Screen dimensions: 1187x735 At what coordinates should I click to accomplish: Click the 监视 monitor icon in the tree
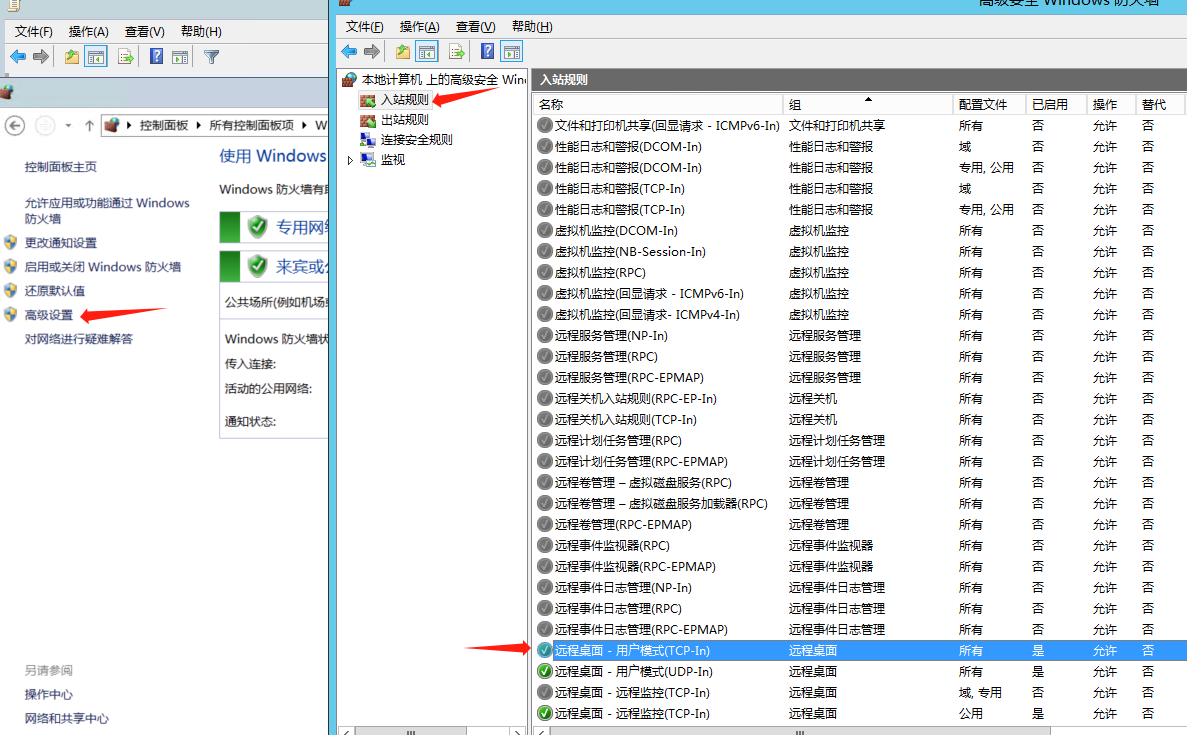(368, 160)
